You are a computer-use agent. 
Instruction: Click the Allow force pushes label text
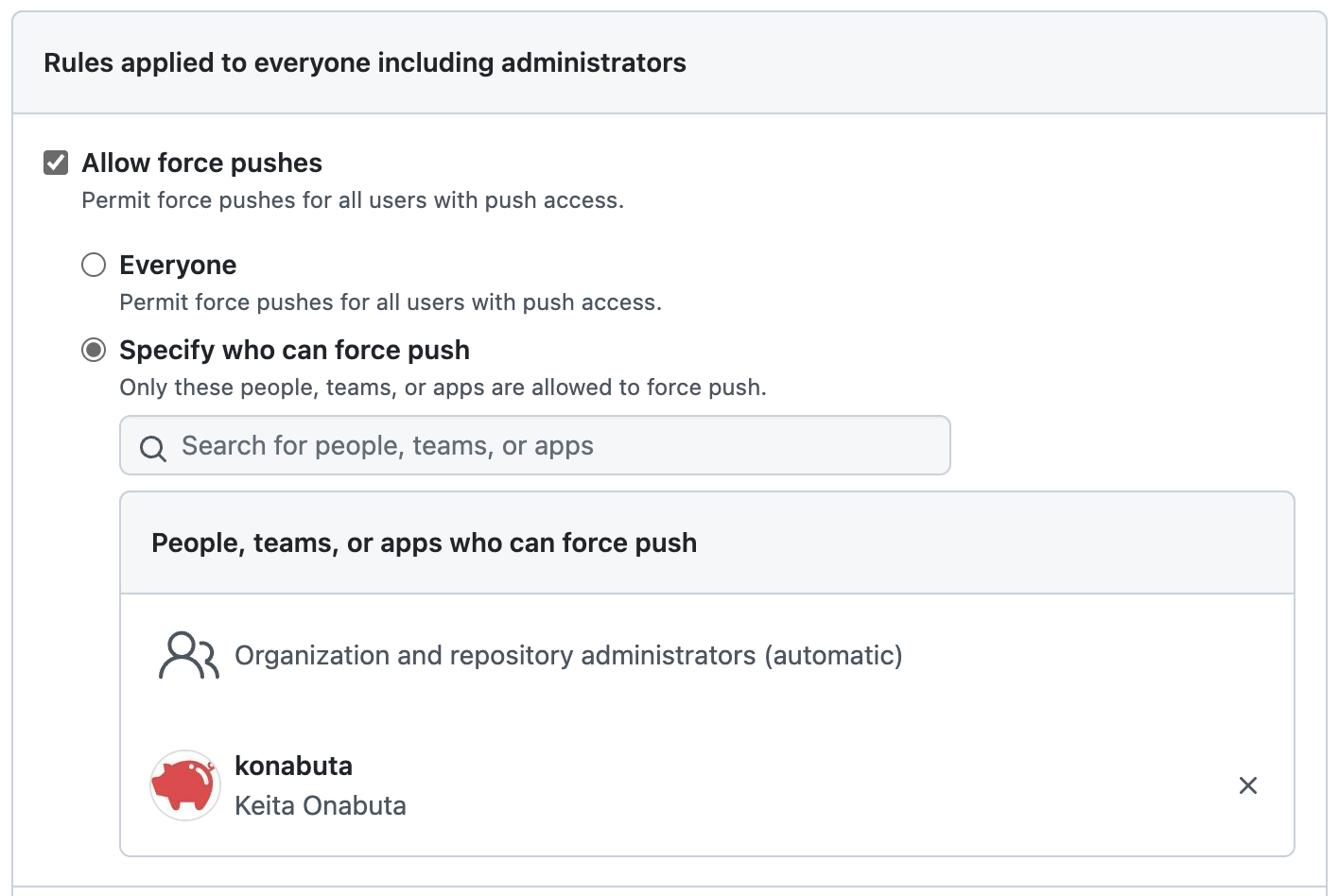pos(200,162)
